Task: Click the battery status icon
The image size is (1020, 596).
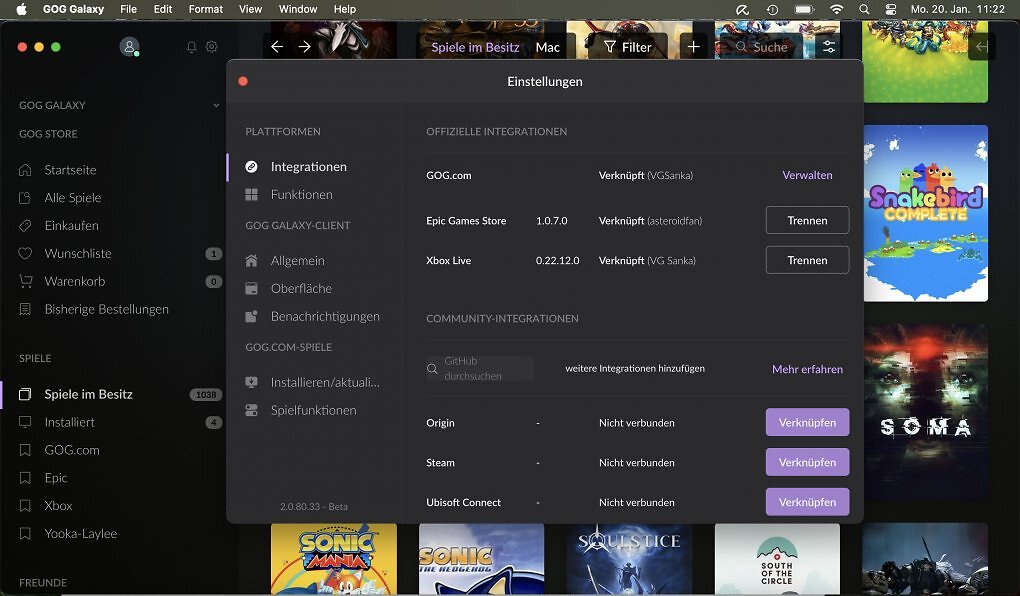Action: coord(805,9)
